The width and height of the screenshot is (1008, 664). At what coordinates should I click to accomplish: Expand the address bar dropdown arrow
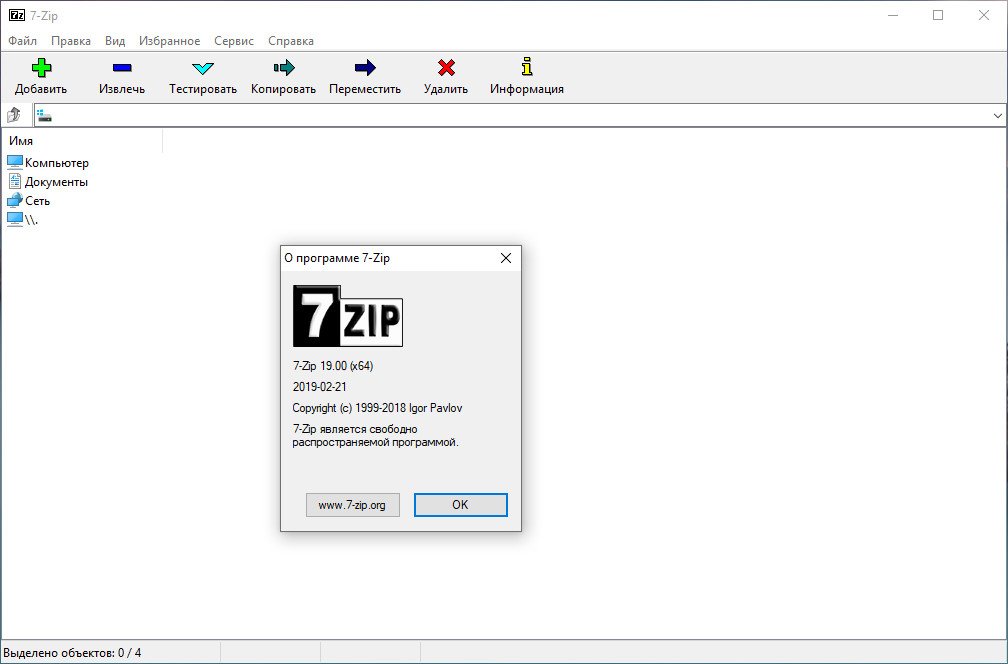point(997,116)
